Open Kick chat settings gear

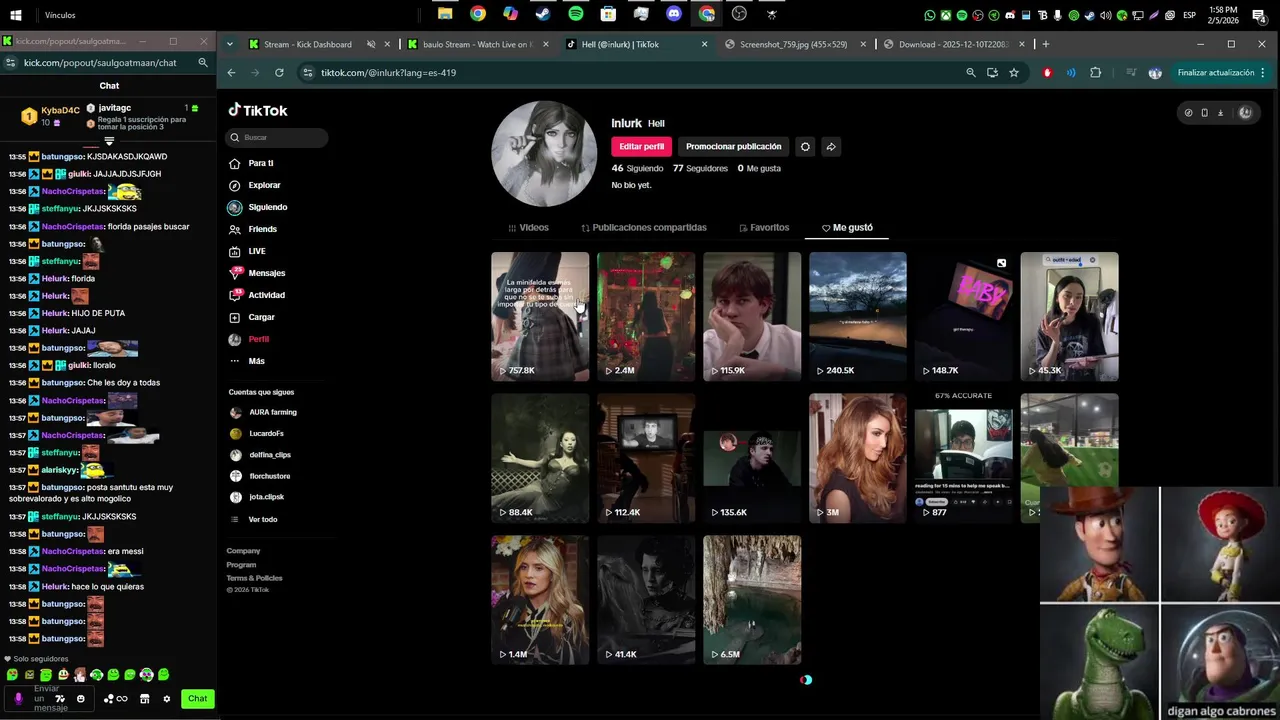coord(166,699)
